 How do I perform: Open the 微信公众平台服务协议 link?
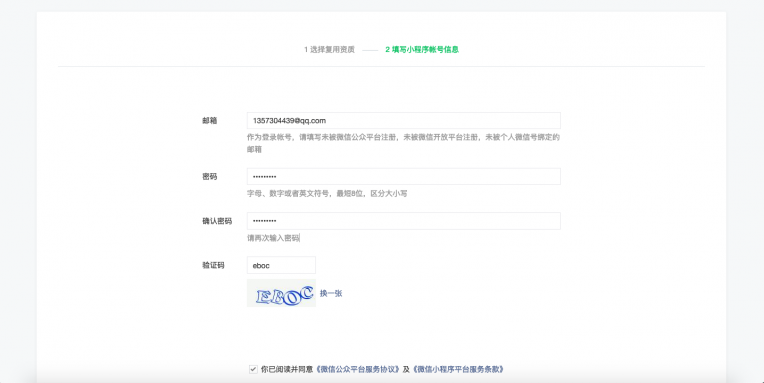[358, 369]
